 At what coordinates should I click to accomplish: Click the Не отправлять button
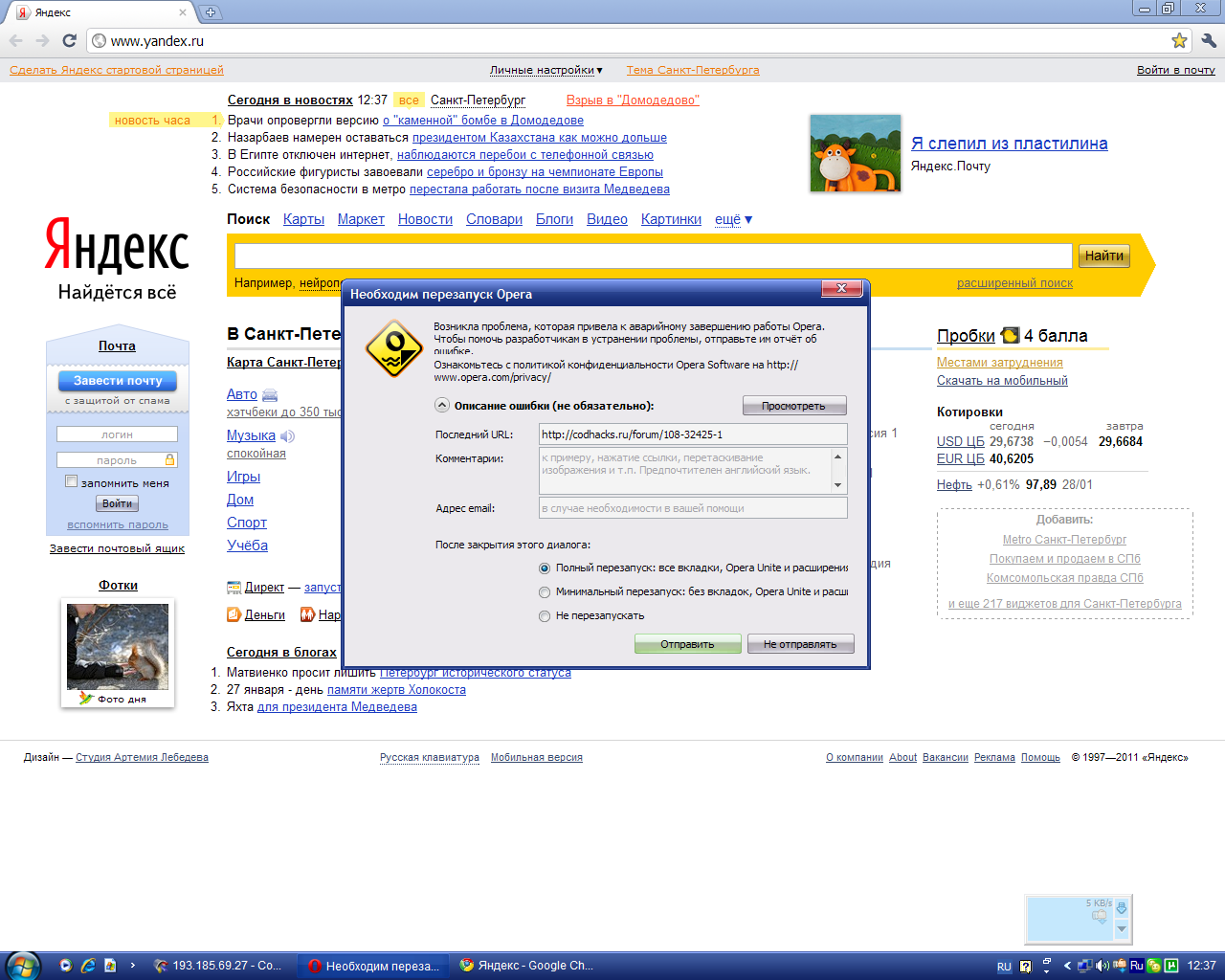[x=800, y=644]
